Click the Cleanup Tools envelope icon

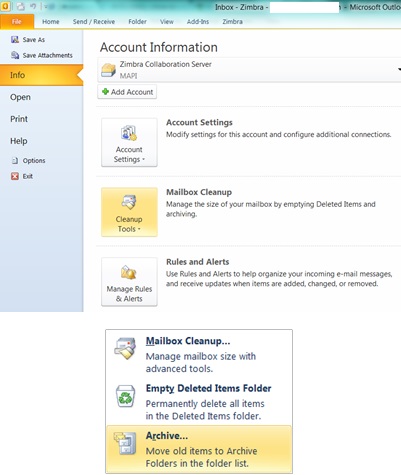[129, 202]
